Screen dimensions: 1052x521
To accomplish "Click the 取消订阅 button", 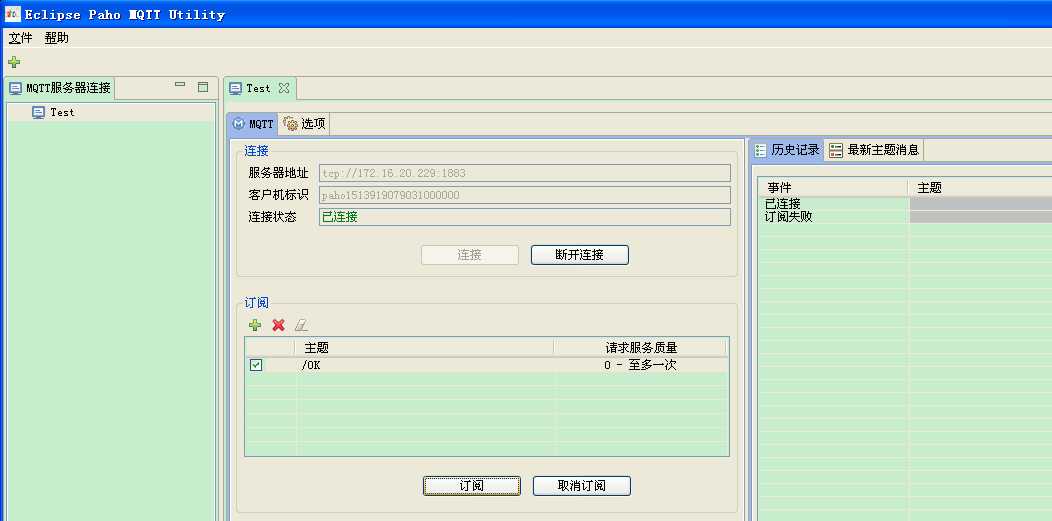I will click(582, 485).
